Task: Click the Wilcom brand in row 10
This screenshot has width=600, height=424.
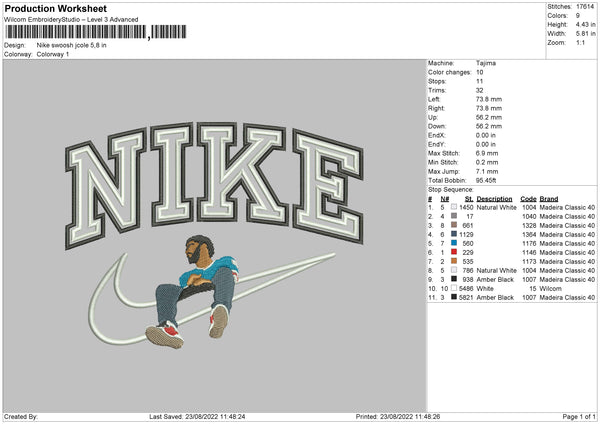Action: pyautogui.click(x=551, y=289)
